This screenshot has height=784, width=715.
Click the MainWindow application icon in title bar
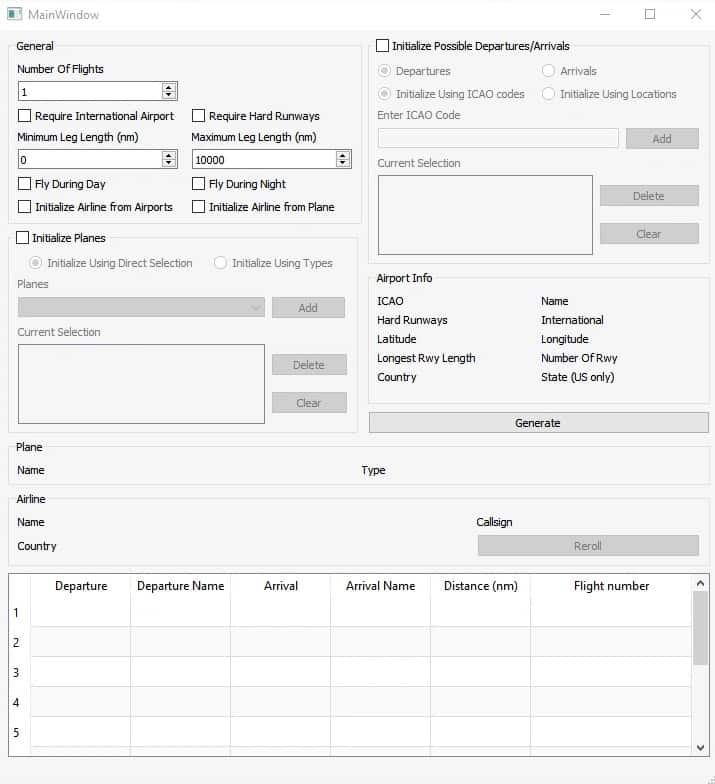coord(14,14)
